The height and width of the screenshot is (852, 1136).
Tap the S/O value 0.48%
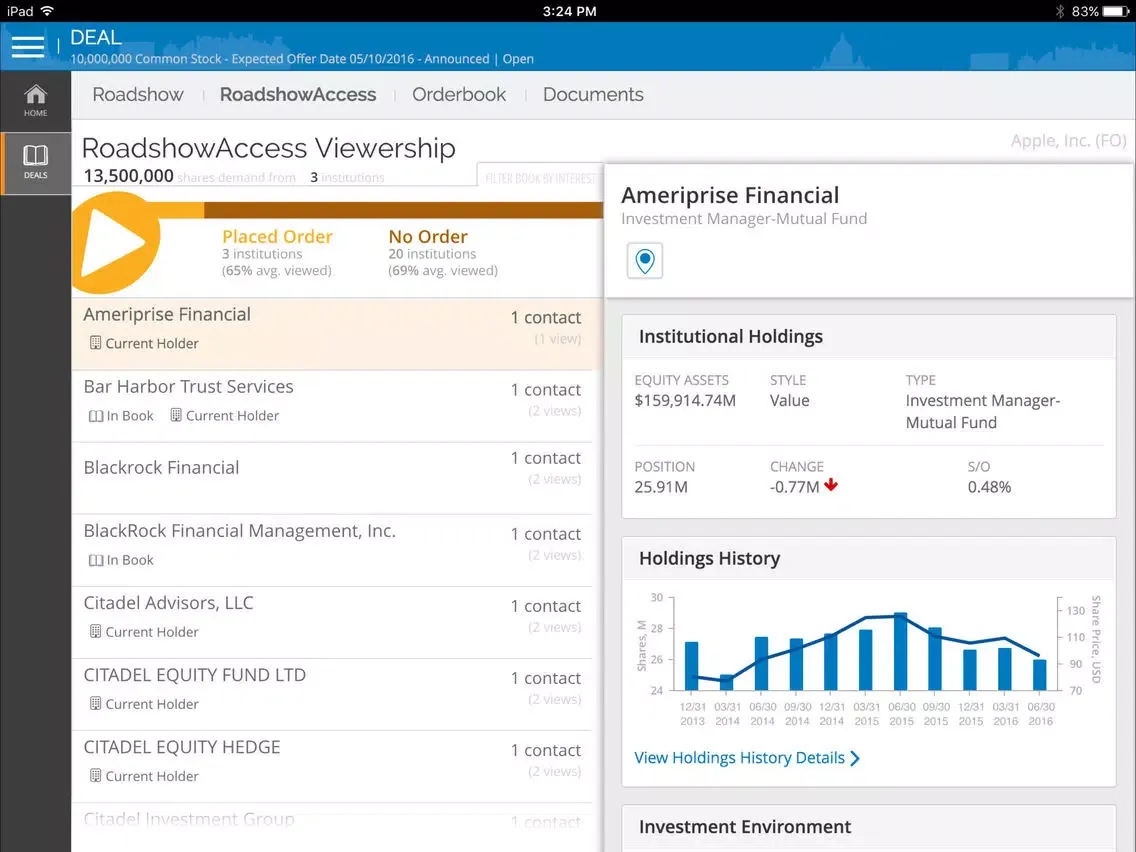[x=989, y=487]
